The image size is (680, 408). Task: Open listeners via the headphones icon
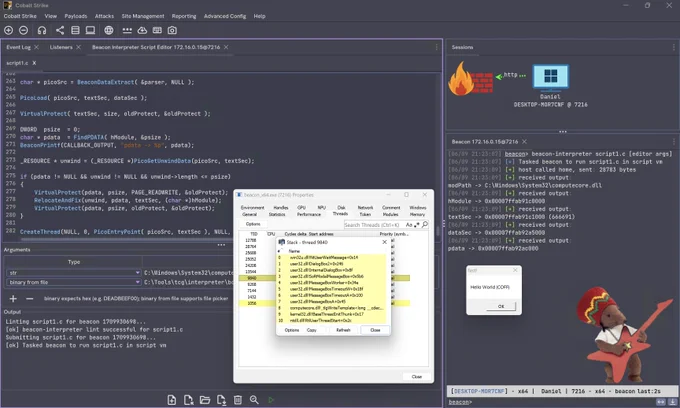coord(42,30)
